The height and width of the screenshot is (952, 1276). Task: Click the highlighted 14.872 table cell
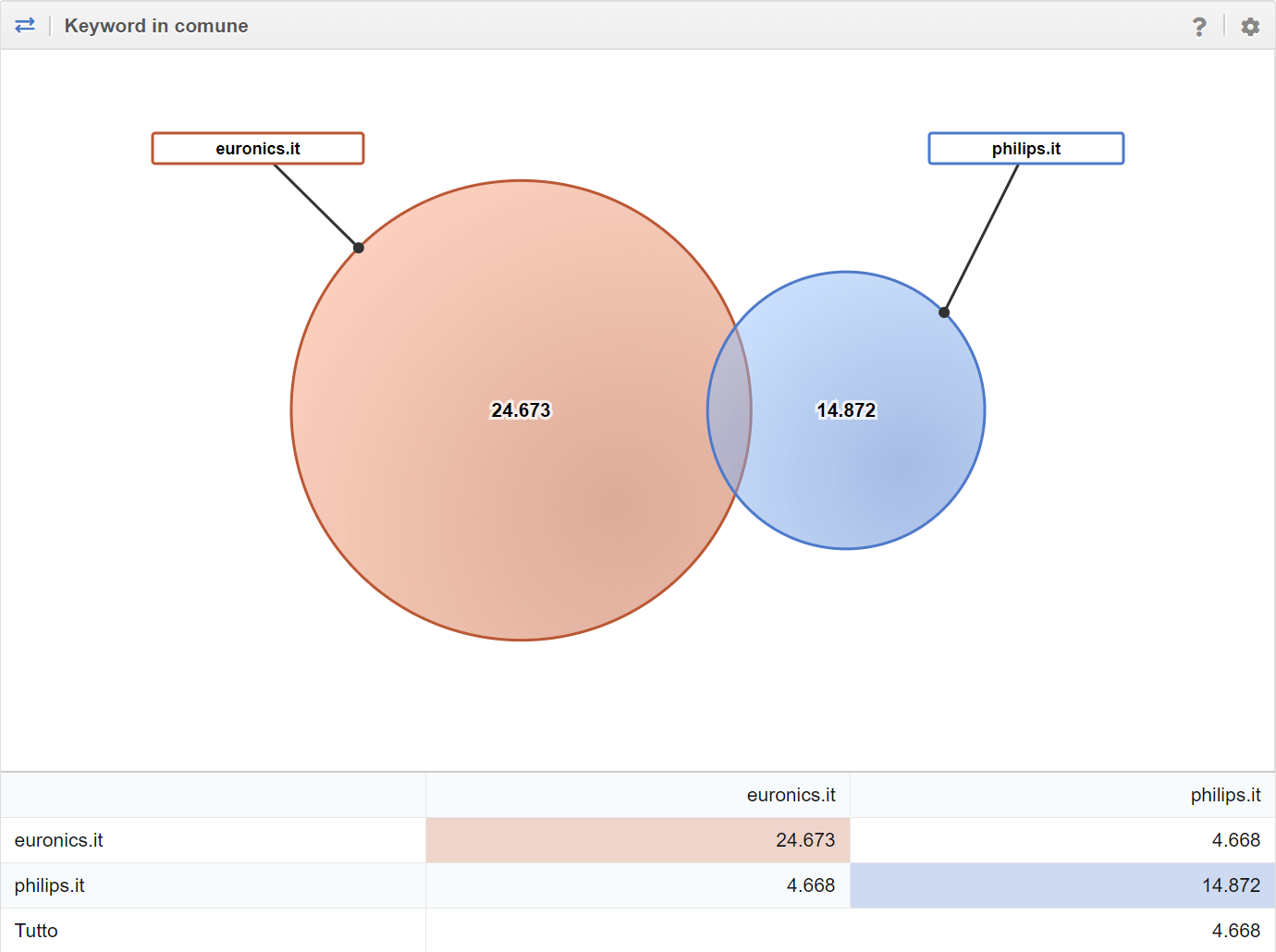click(1231, 885)
